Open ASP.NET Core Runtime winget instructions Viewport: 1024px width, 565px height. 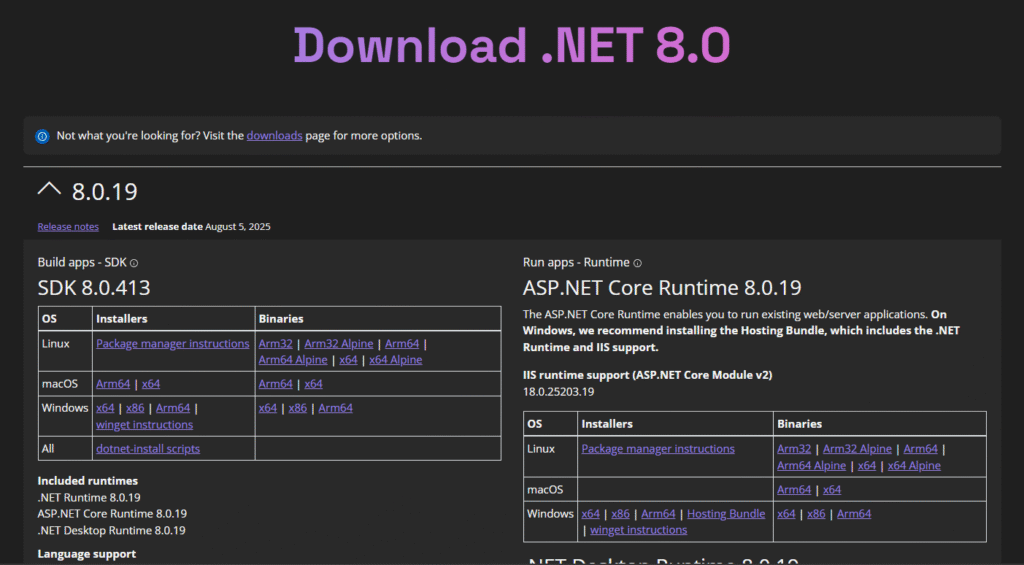[x=638, y=530]
